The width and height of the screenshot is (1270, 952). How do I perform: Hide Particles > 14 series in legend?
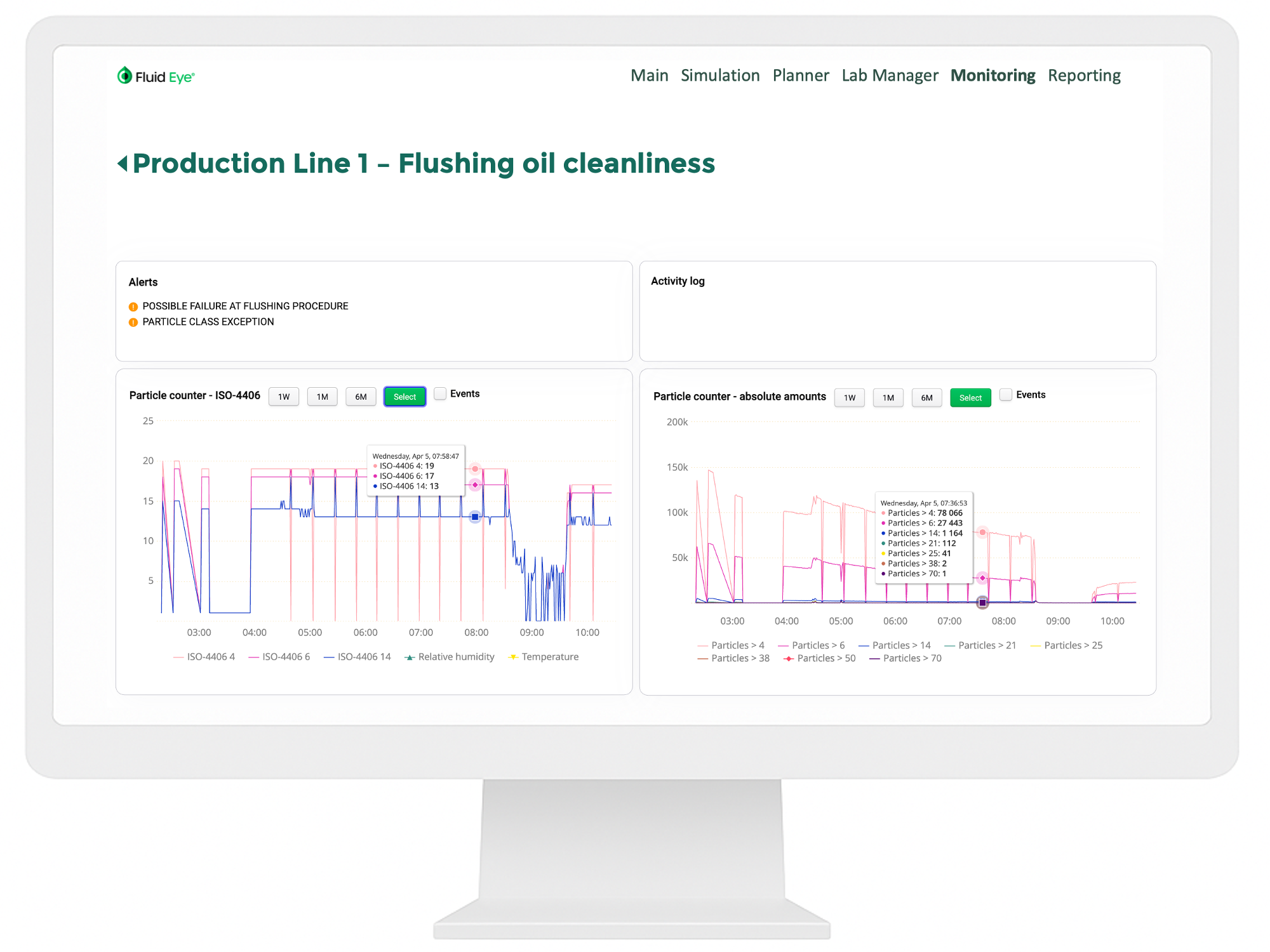(894, 645)
